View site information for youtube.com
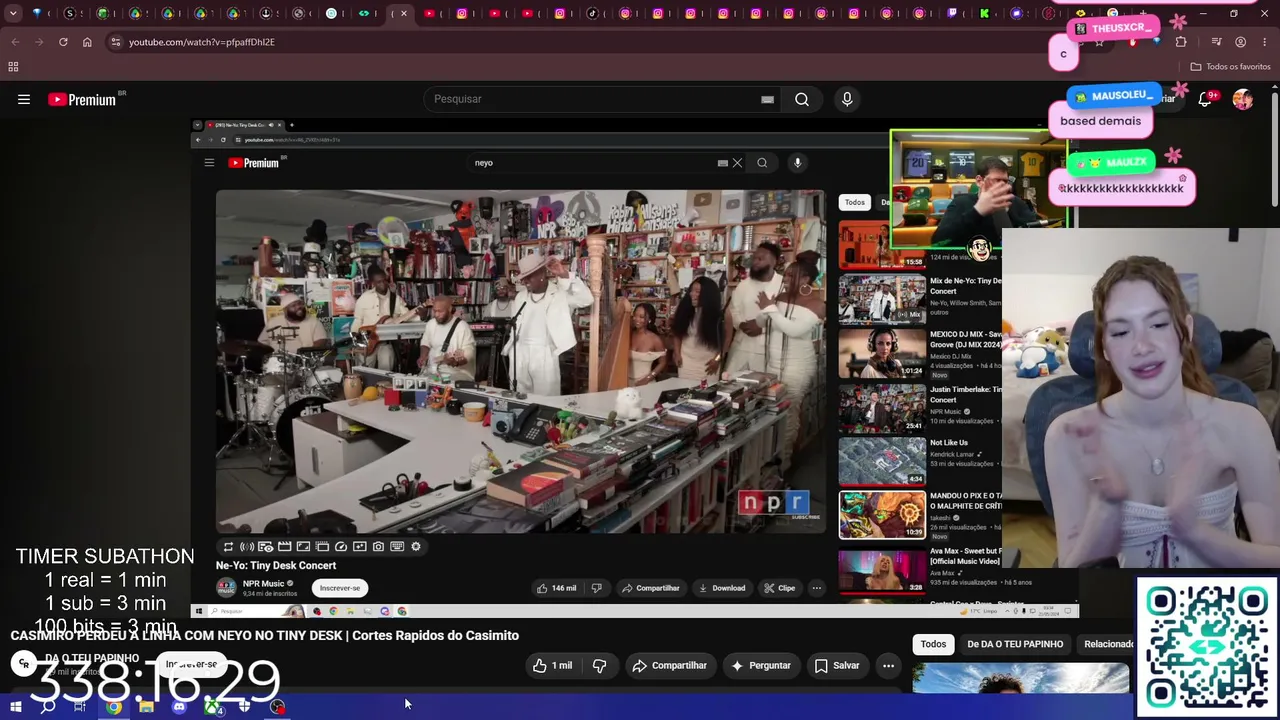The height and width of the screenshot is (720, 1280). tap(116, 42)
